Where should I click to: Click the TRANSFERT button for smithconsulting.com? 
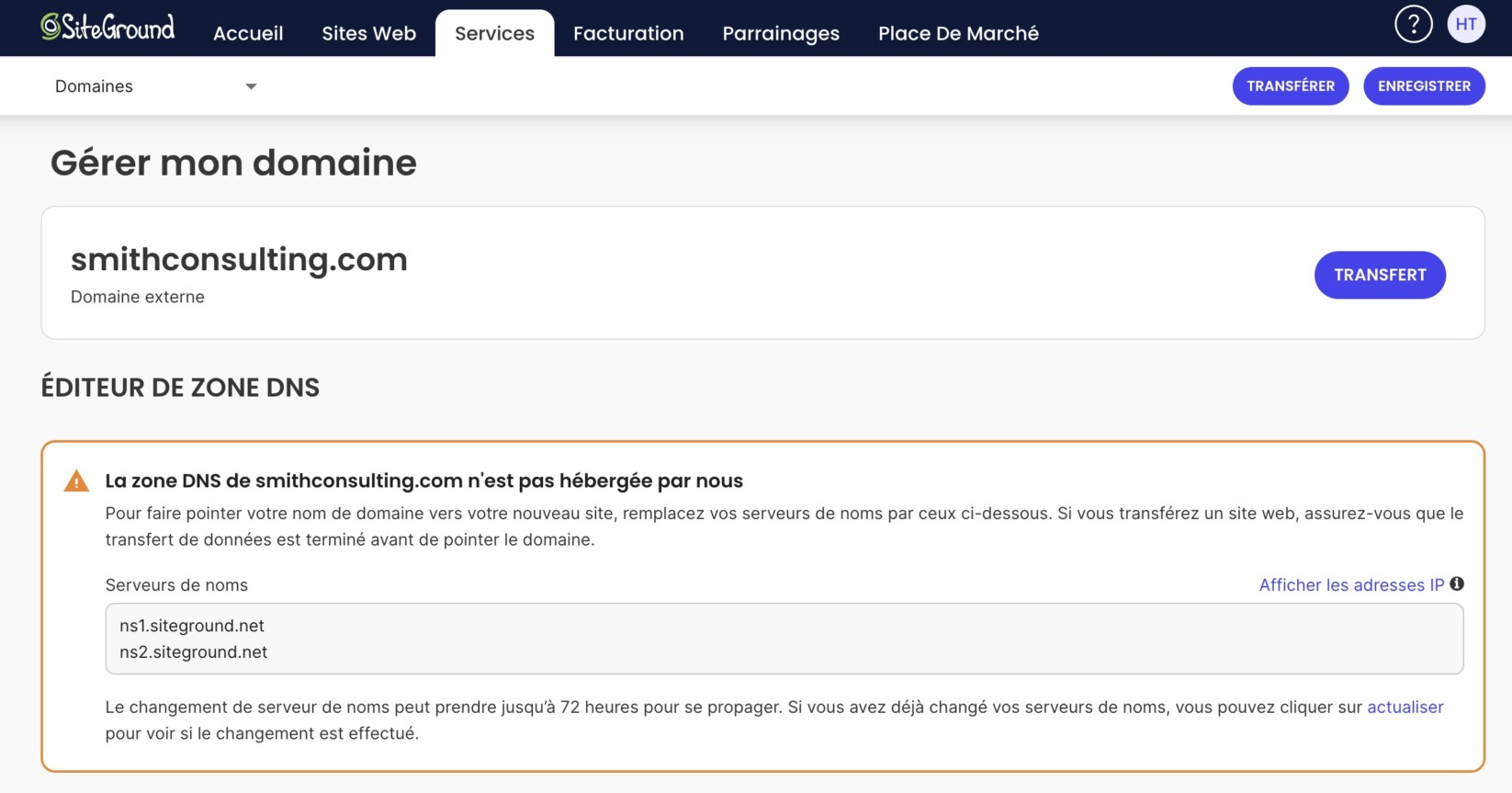pyautogui.click(x=1380, y=275)
